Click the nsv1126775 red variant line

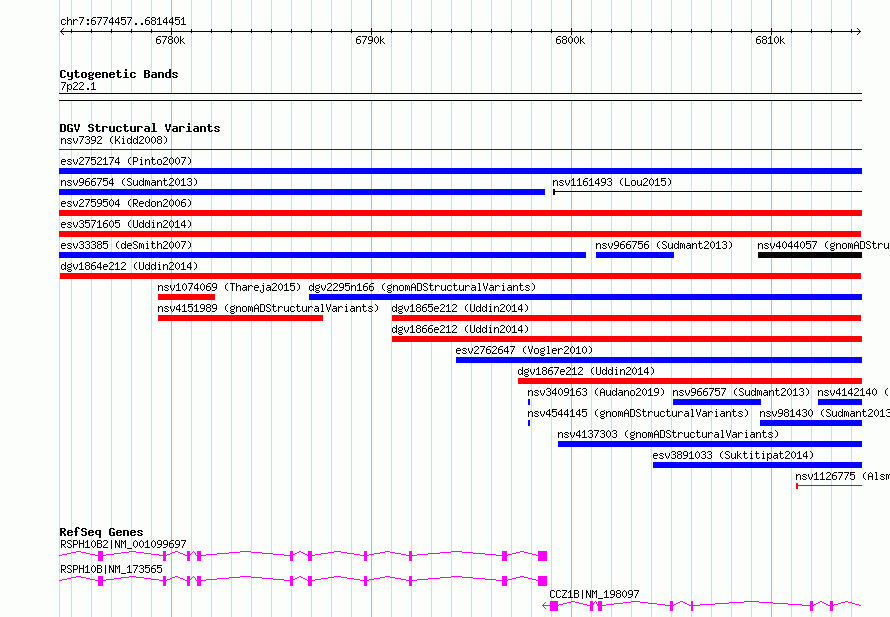click(x=829, y=486)
